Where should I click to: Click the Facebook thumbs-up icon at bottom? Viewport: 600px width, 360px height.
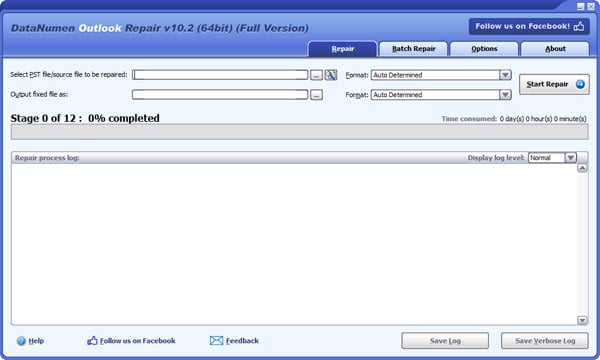click(92, 340)
